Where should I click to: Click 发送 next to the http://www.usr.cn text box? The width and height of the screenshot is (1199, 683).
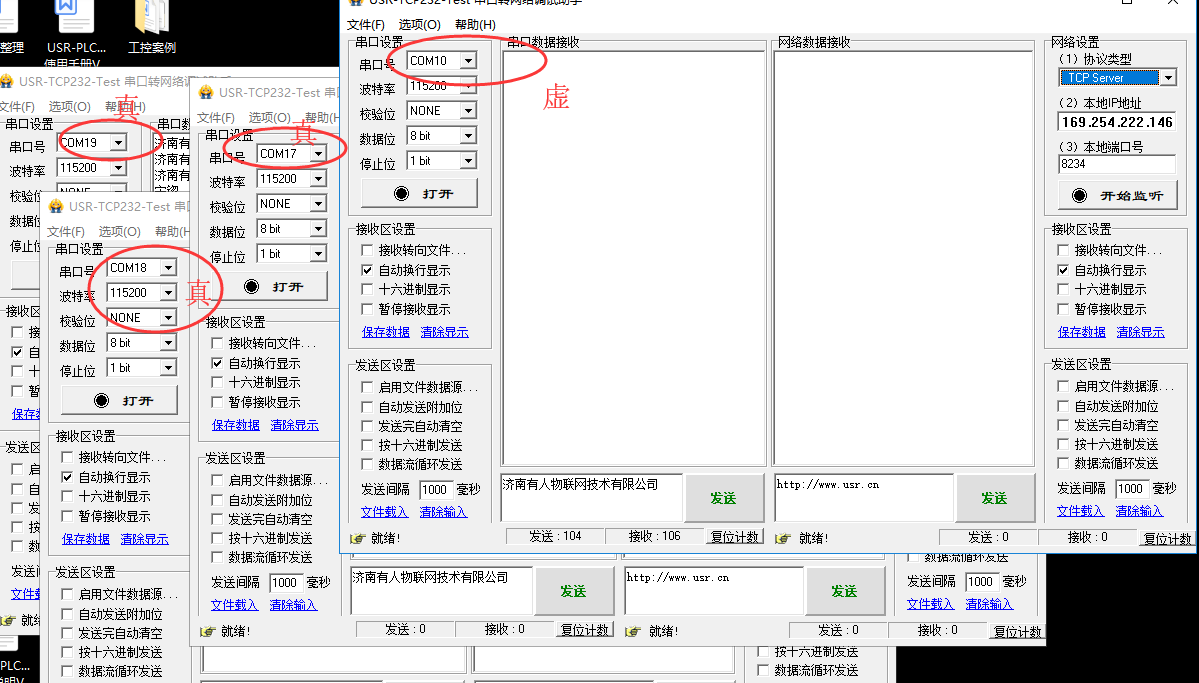[993, 498]
